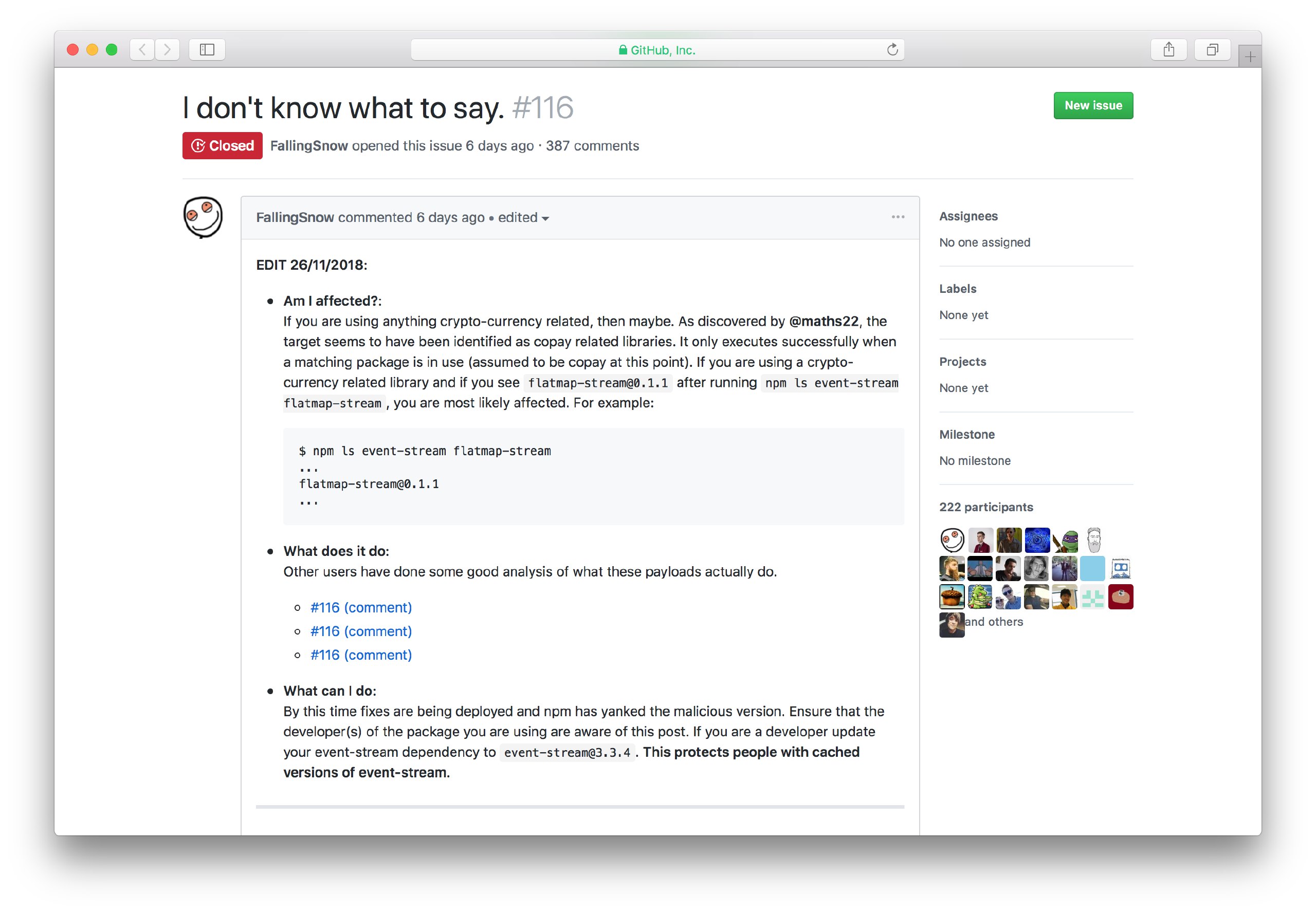Open the comment options ellipsis menu
This screenshot has width=1316, height=913.
click(x=898, y=217)
